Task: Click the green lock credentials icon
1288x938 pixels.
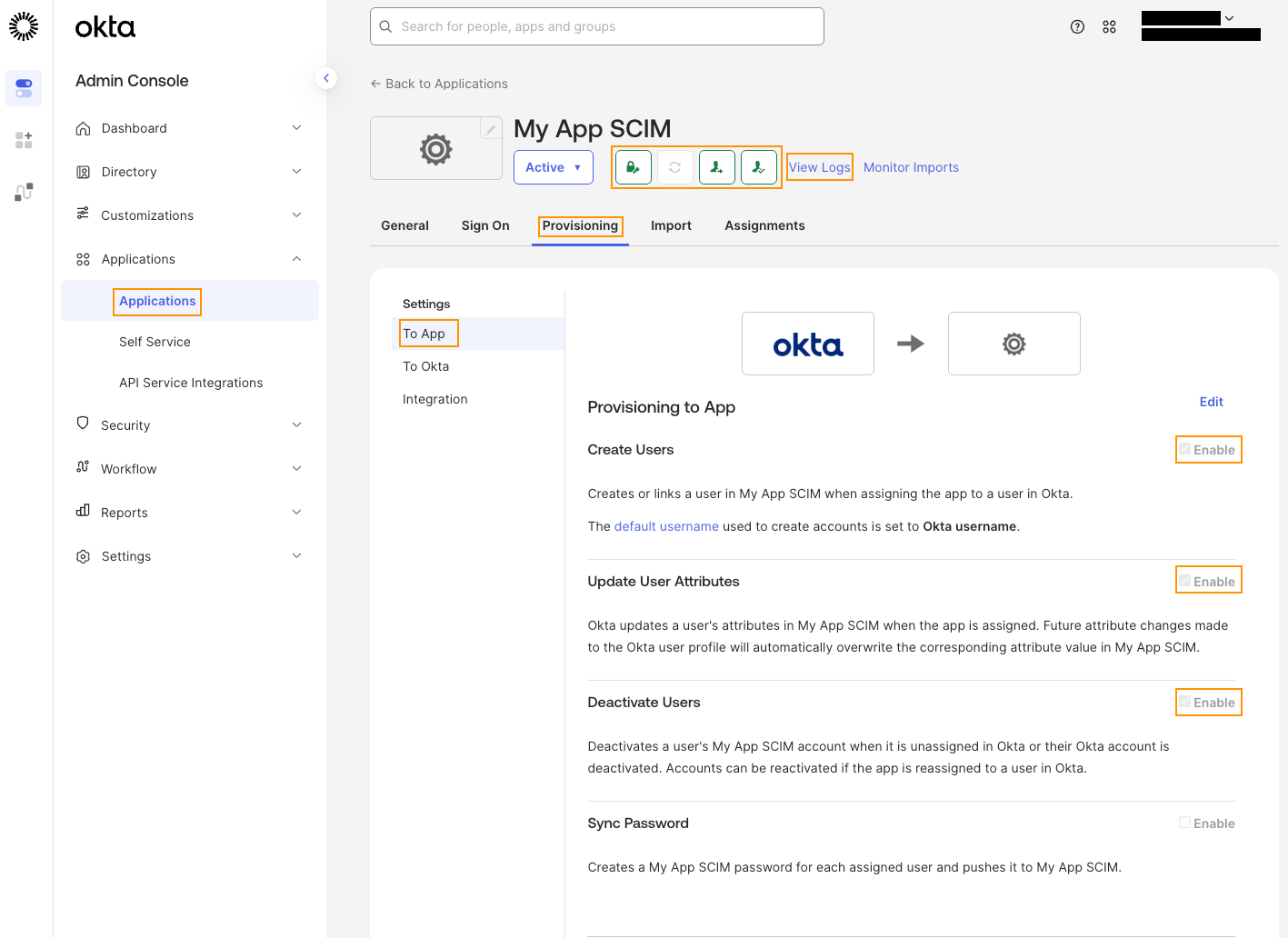Action: point(634,167)
